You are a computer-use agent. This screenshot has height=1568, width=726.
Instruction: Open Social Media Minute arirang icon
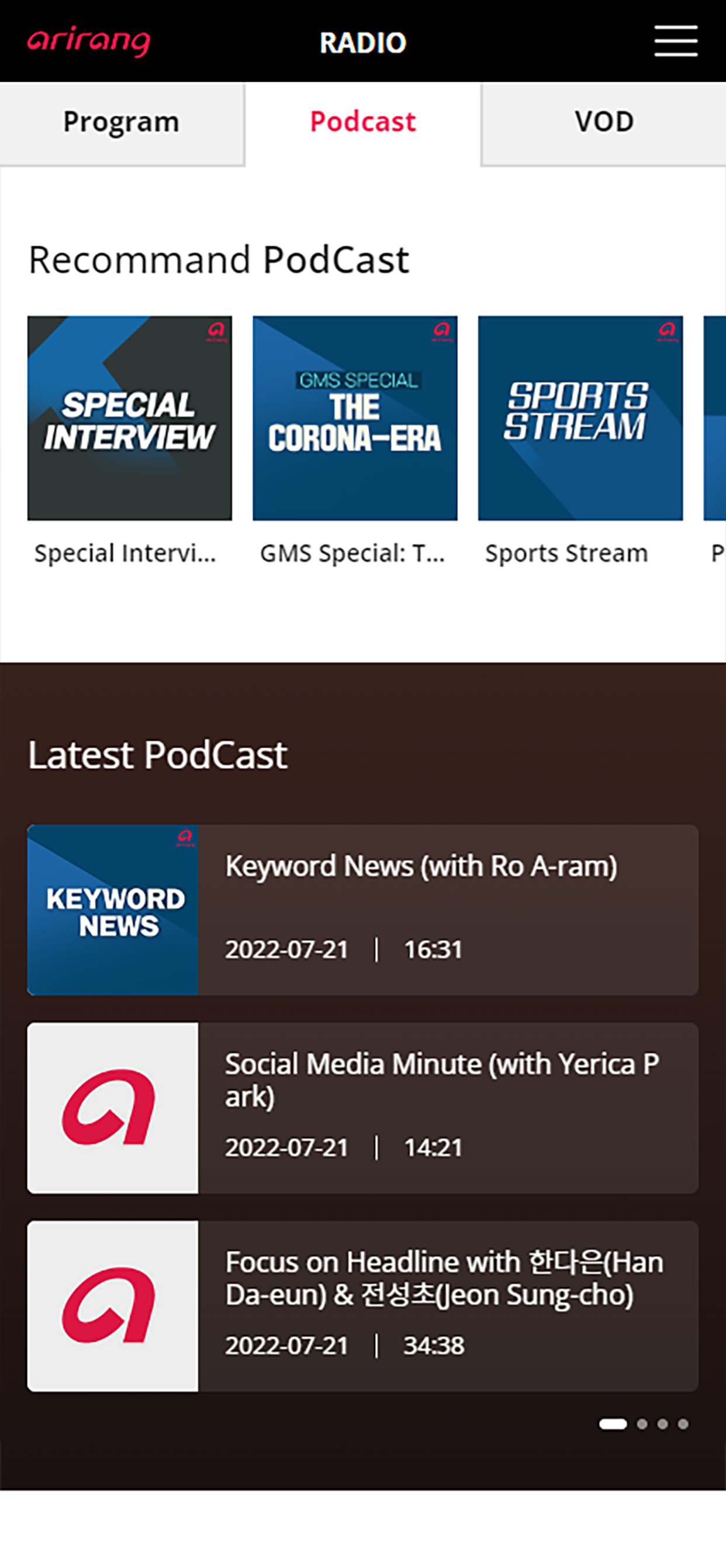pos(113,1108)
